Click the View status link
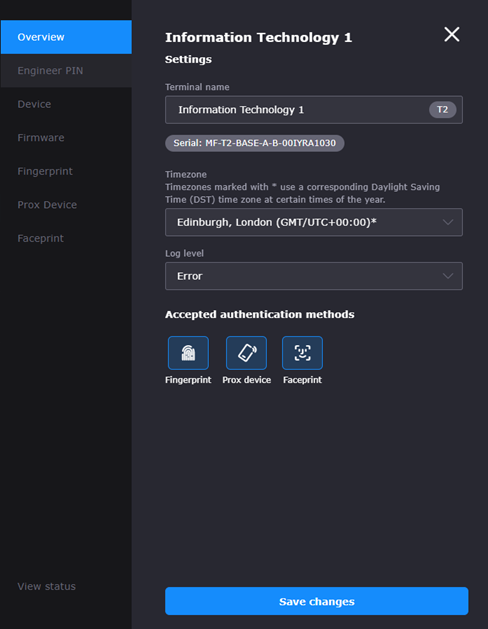 (47, 586)
